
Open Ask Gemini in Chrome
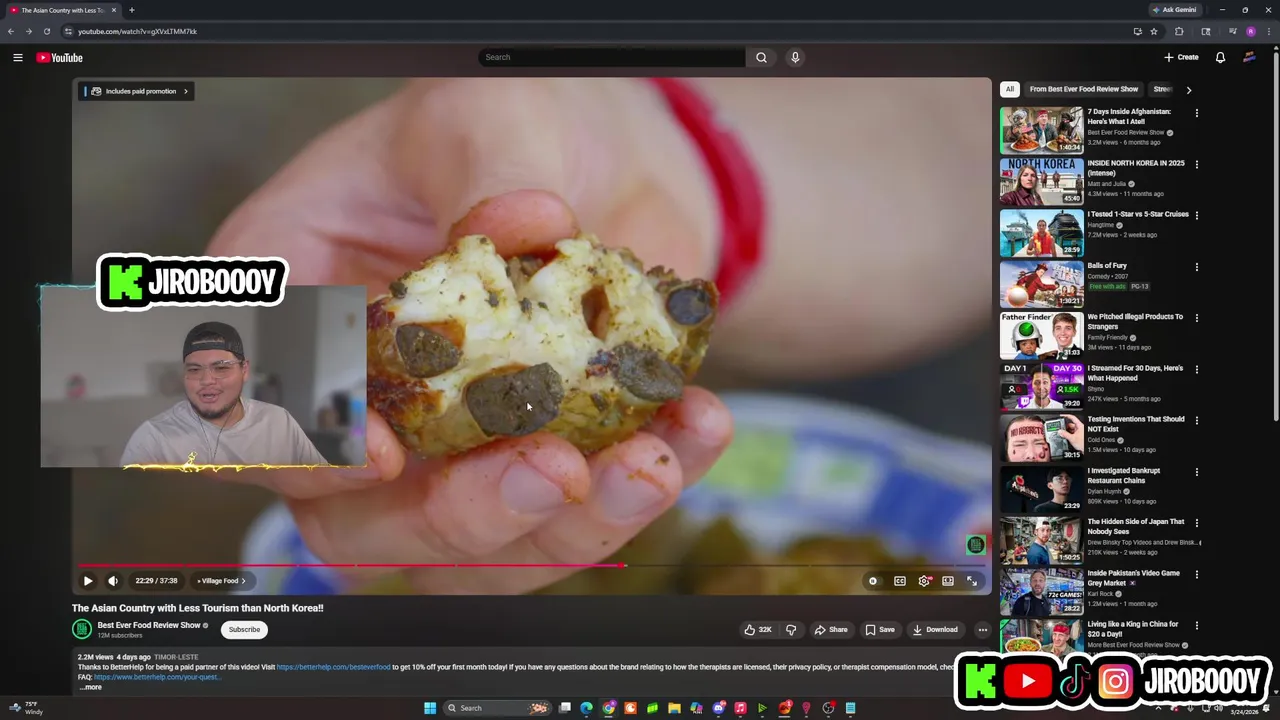1174,10
